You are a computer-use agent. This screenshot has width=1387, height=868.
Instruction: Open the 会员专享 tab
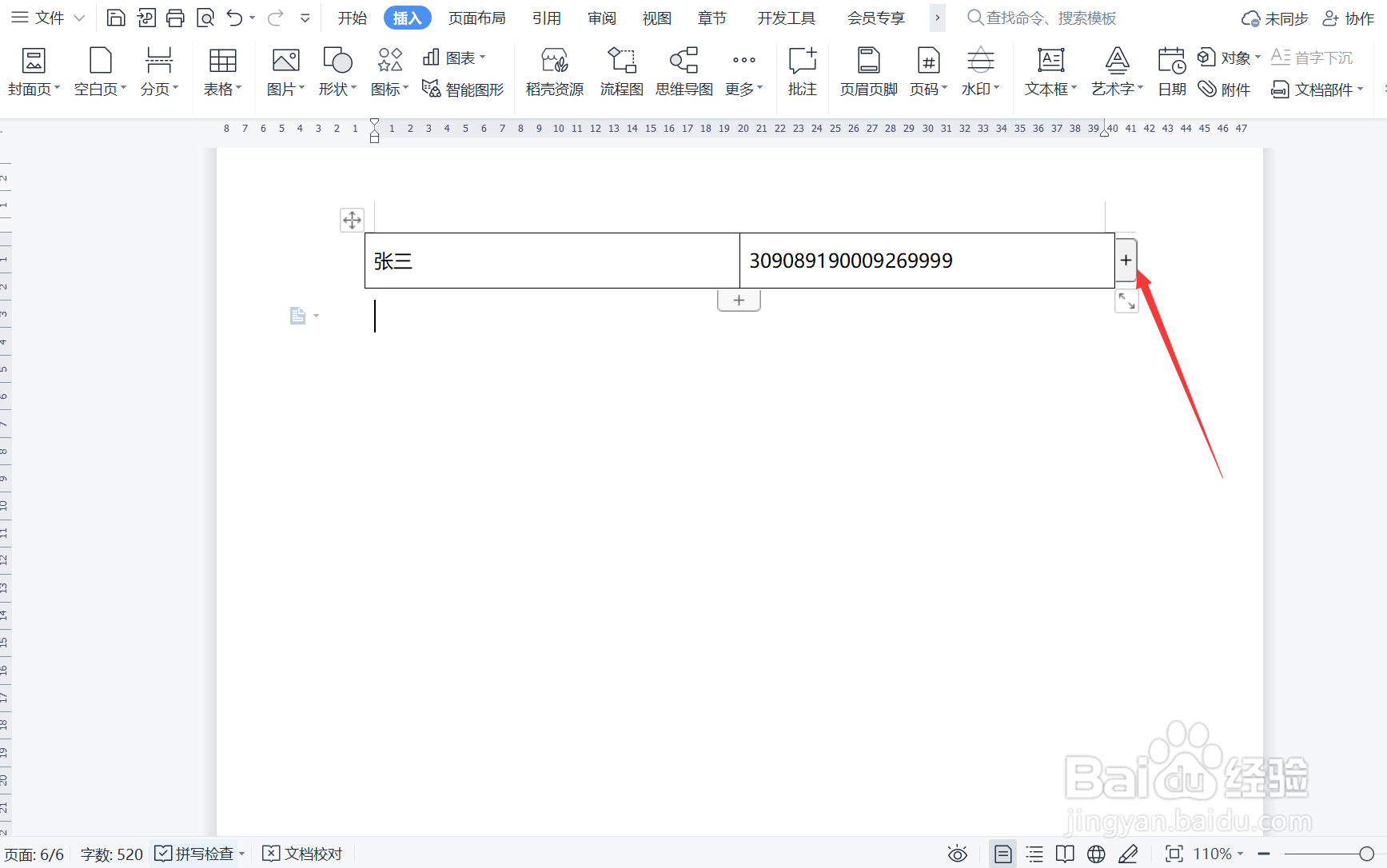[x=876, y=18]
